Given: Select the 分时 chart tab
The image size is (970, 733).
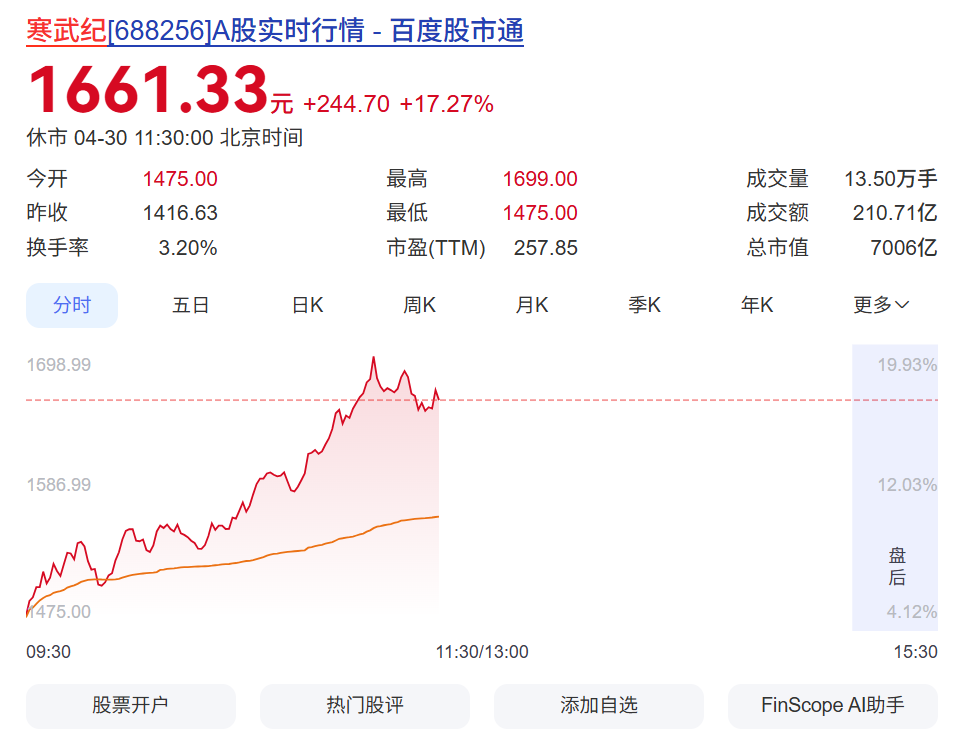Looking at the screenshot, I should pyautogui.click(x=72, y=305).
